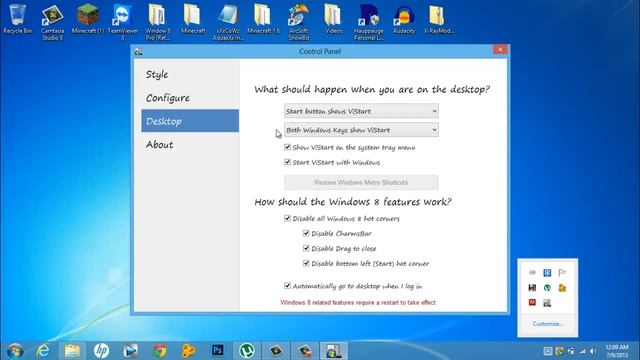
Task: Open the Start button shows ViStart dropdown
Action: click(361, 111)
